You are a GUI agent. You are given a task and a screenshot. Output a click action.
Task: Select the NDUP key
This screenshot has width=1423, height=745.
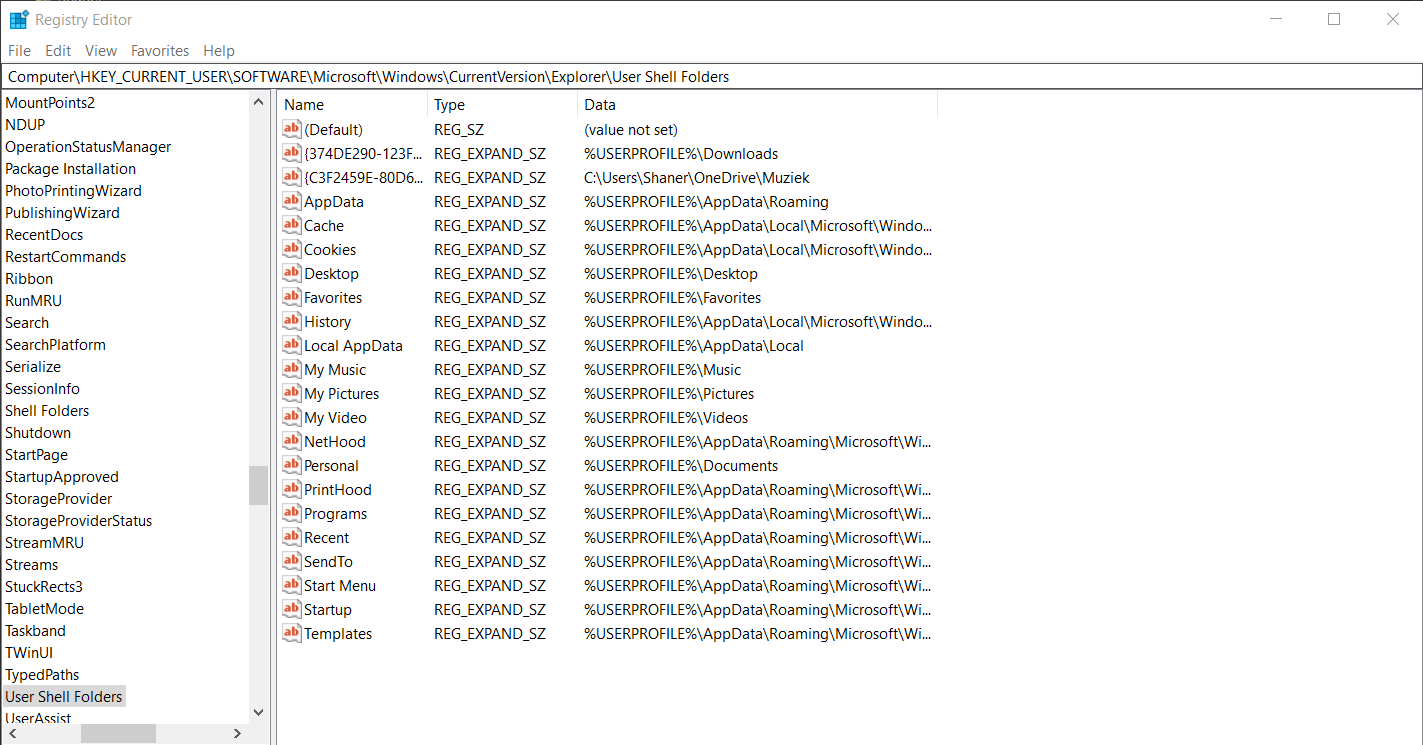(25, 124)
